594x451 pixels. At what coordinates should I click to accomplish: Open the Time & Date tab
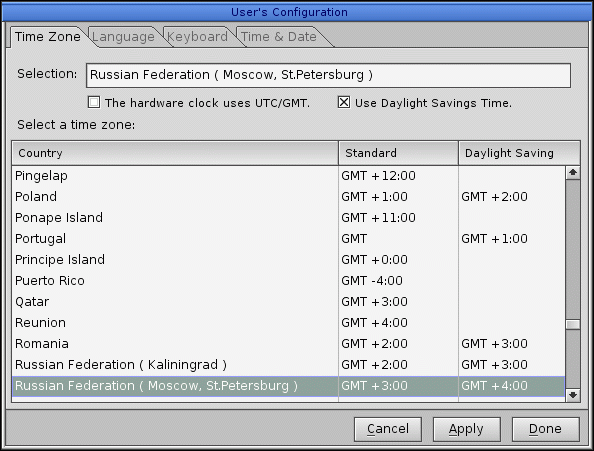point(279,37)
